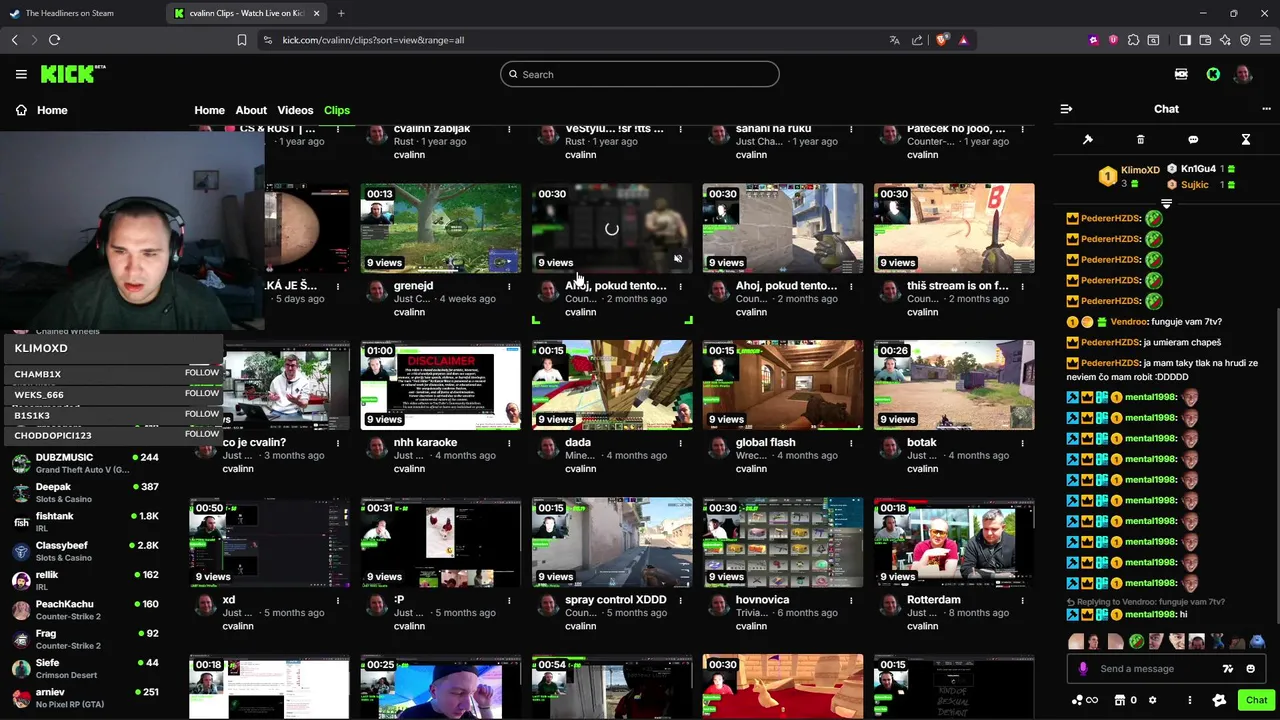Open the options menu for Rotterdam clip
Image resolution: width=1280 pixels, height=720 pixels.
tap(1022, 600)
